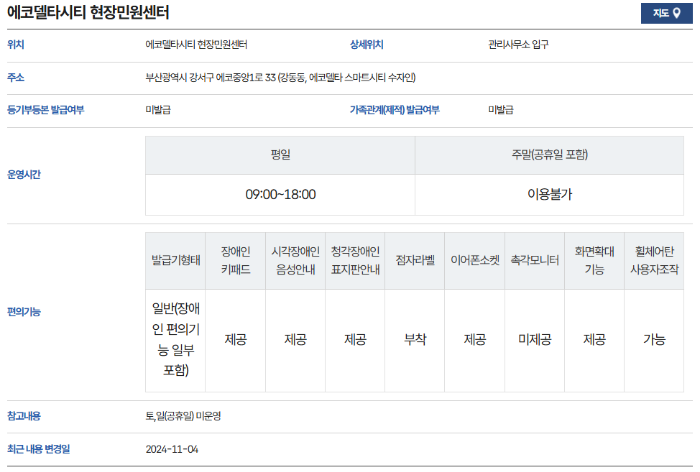Click the 점자라벨 column header
The height and width of the screenshot is (472, 700).
[x=415, y=260]
